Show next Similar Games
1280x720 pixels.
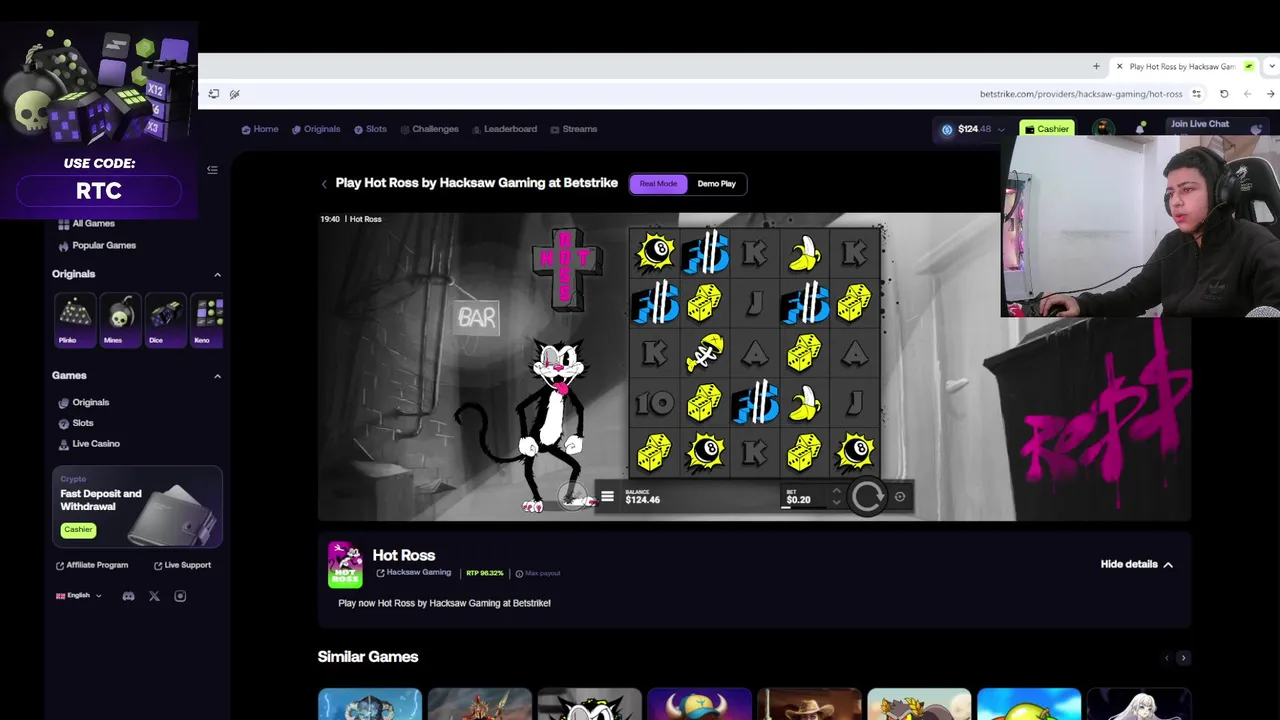coord(1183,658)
